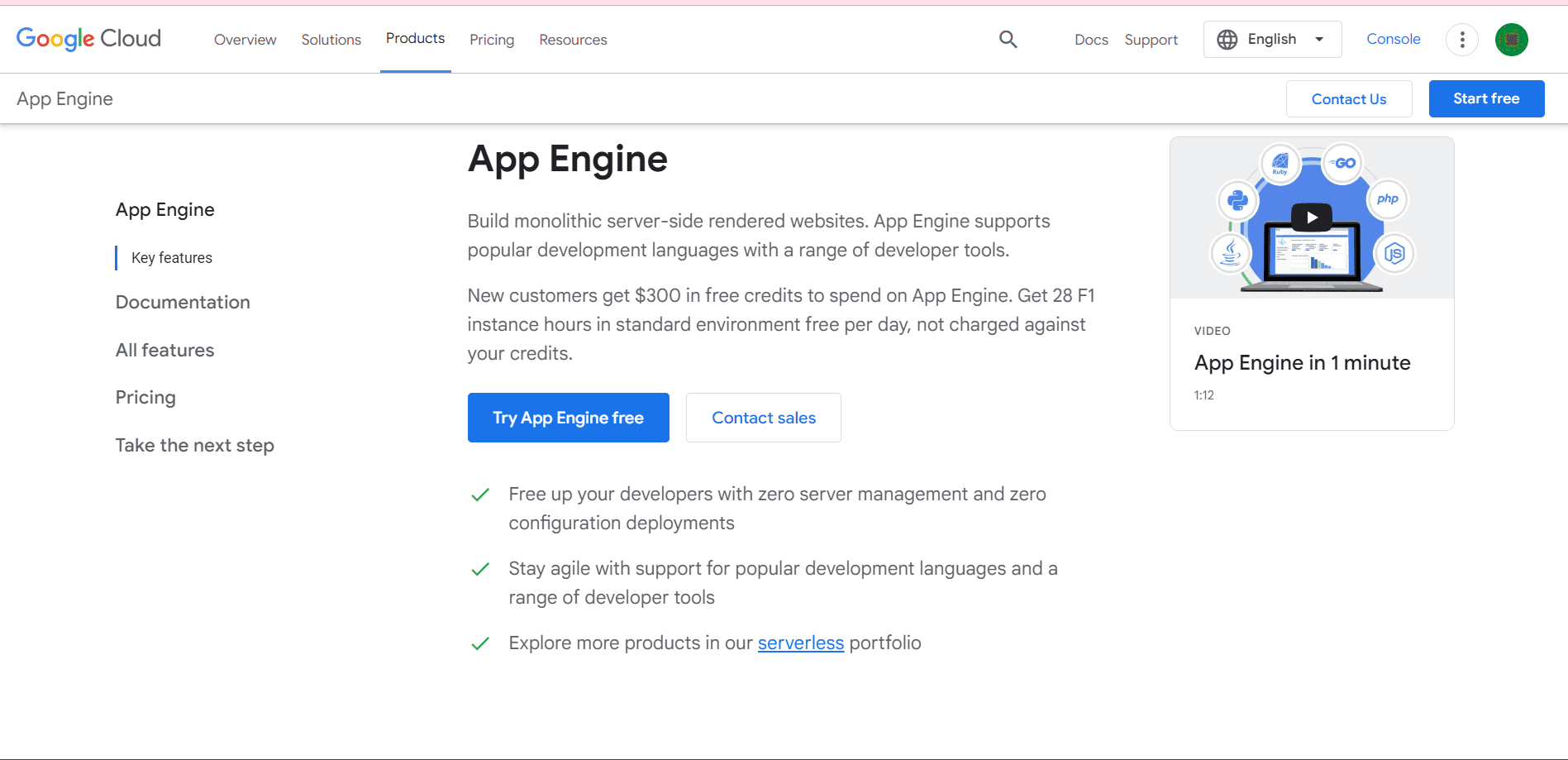Open the Resources nav item
1568x760 pixels.
[x=573, y=40]
